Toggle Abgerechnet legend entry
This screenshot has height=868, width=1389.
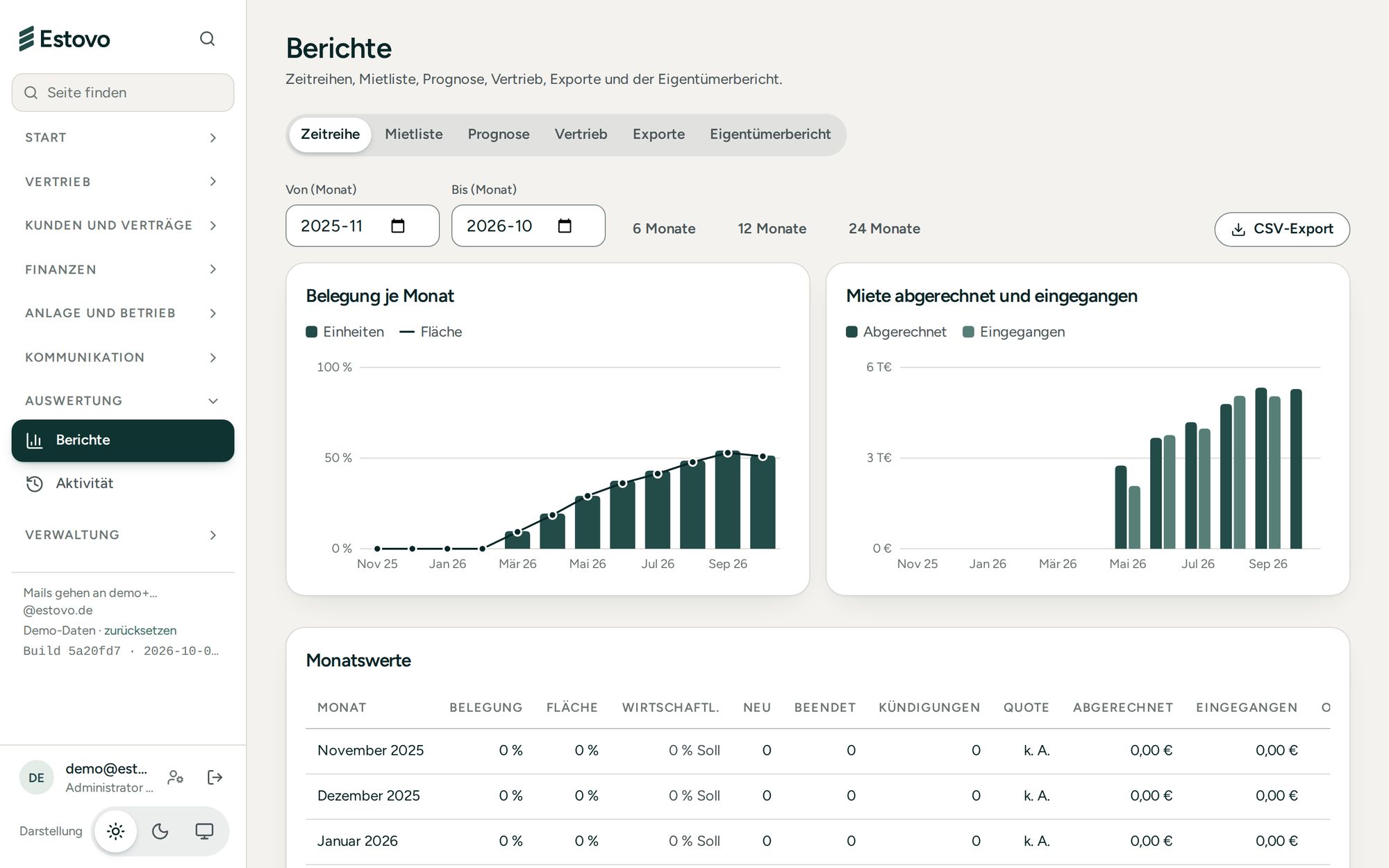[x=897, y=332]
